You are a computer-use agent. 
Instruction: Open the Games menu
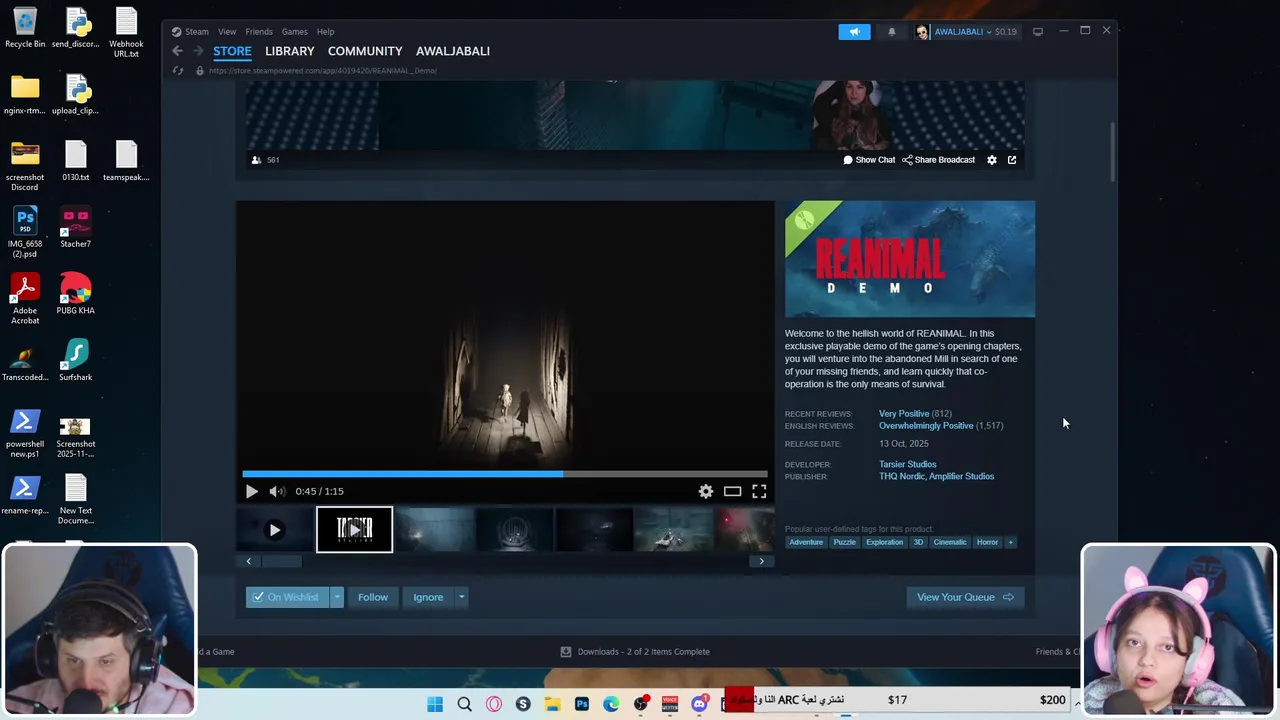click(294, 31)
